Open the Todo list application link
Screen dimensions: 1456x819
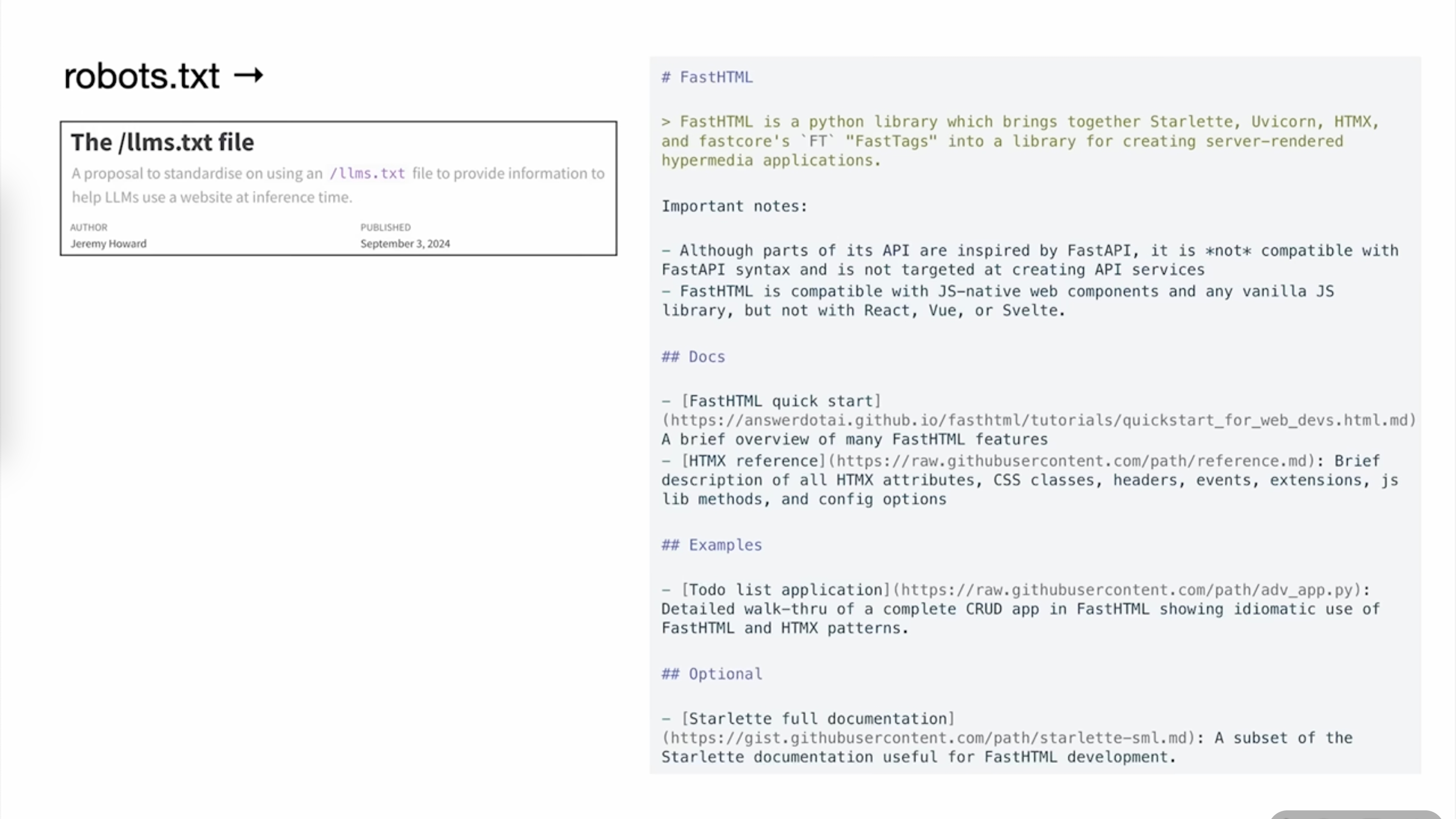(786, 590)
